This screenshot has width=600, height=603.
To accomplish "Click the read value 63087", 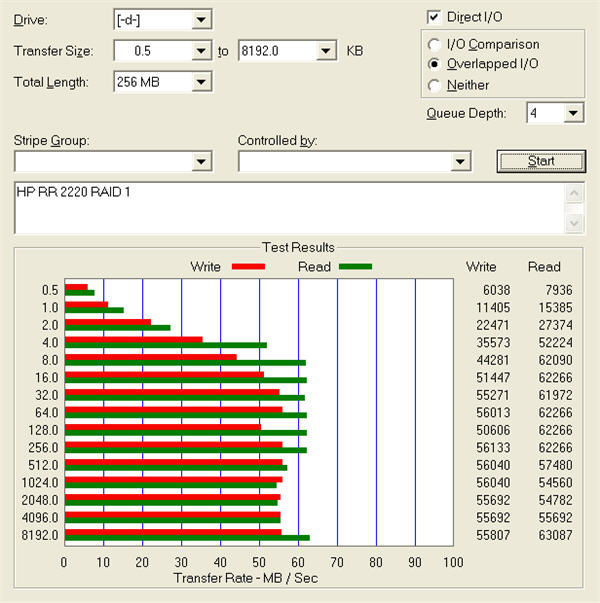I will [x=555, y=535].
